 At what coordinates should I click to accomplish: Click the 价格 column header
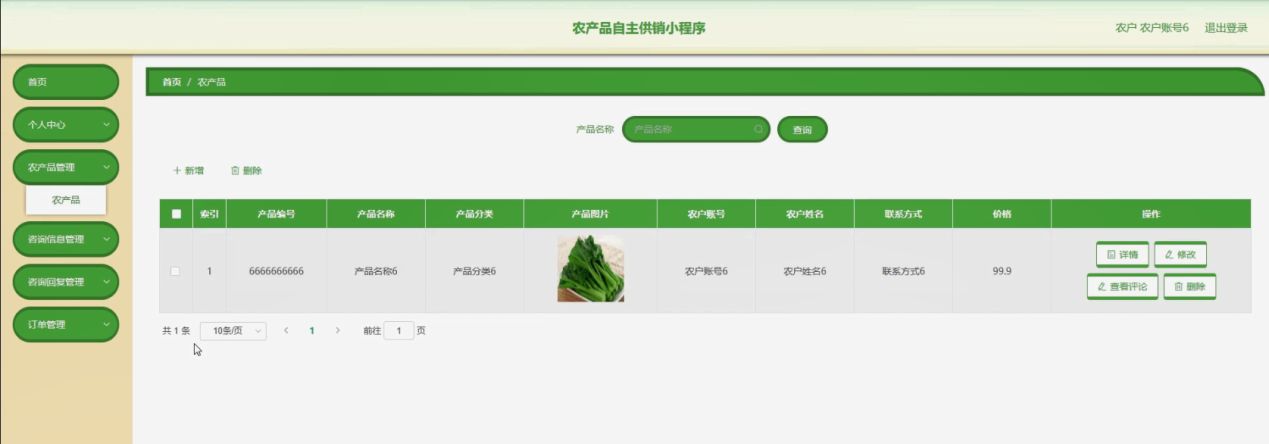point(1002,214)
